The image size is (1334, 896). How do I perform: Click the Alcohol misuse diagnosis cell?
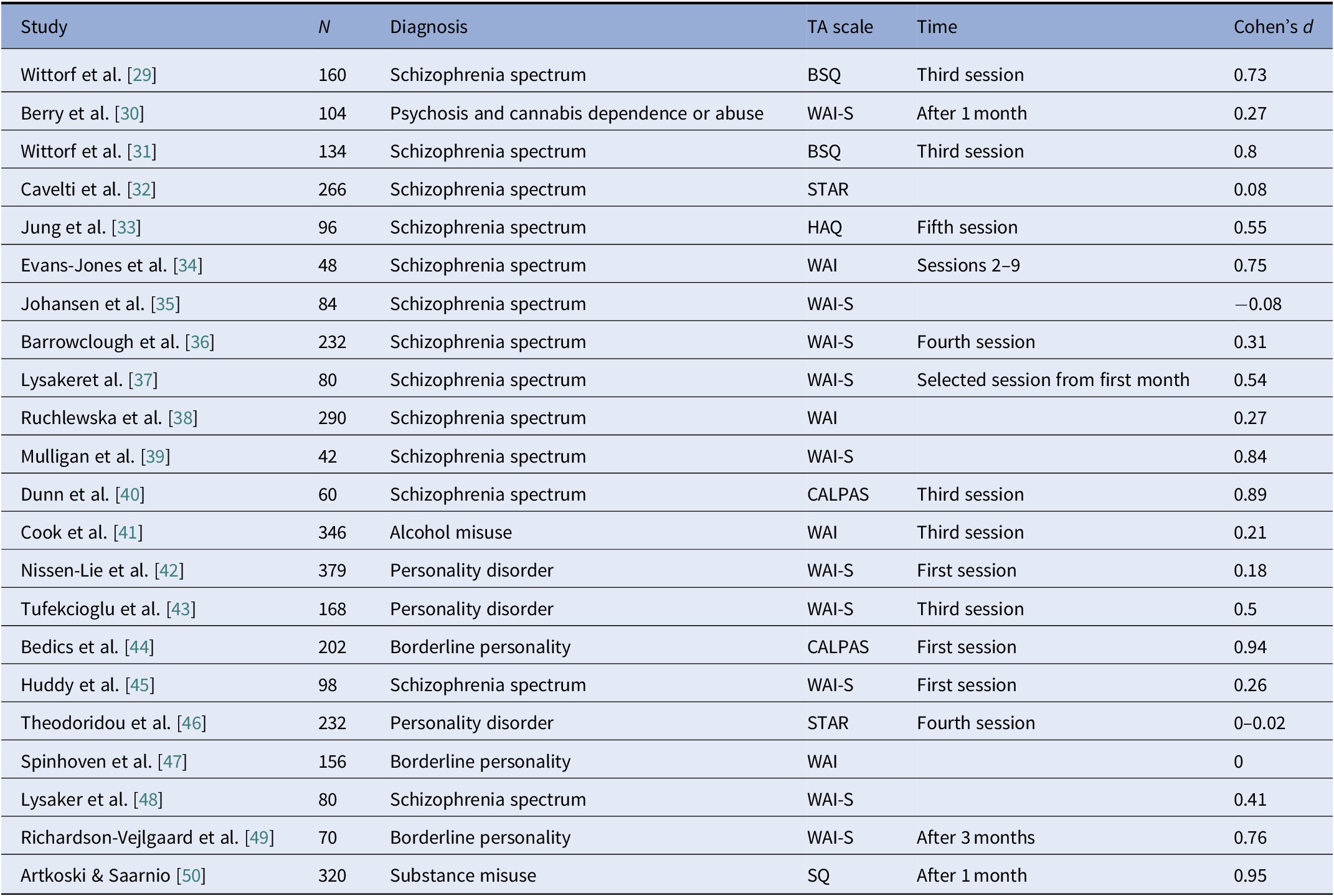451,532
